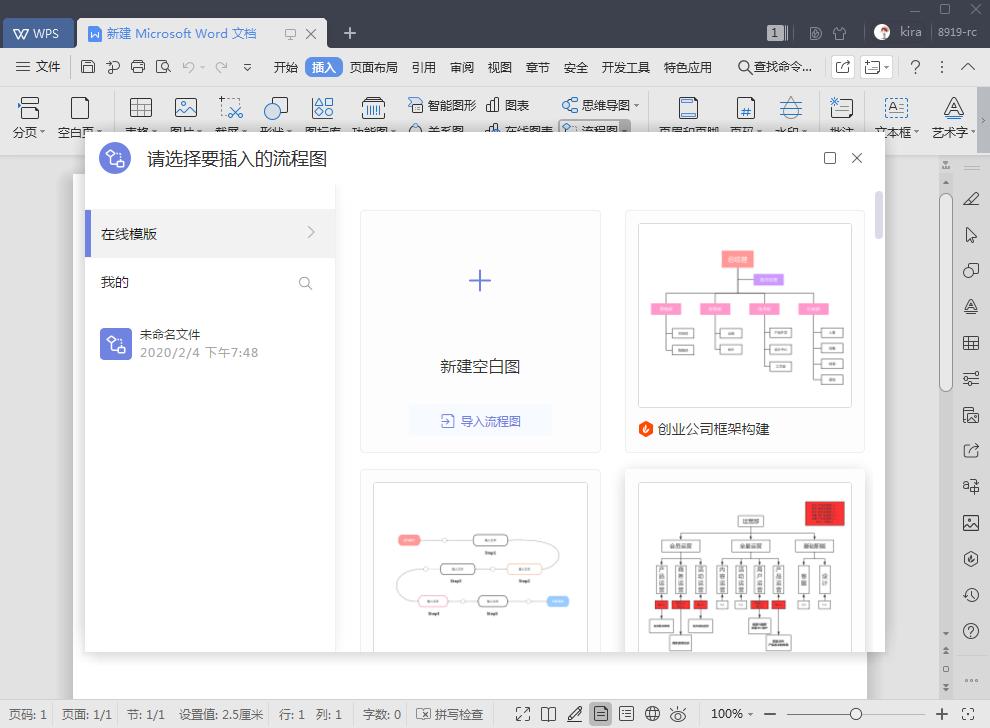Open the 开始 ribbon tab

(285, 67)
